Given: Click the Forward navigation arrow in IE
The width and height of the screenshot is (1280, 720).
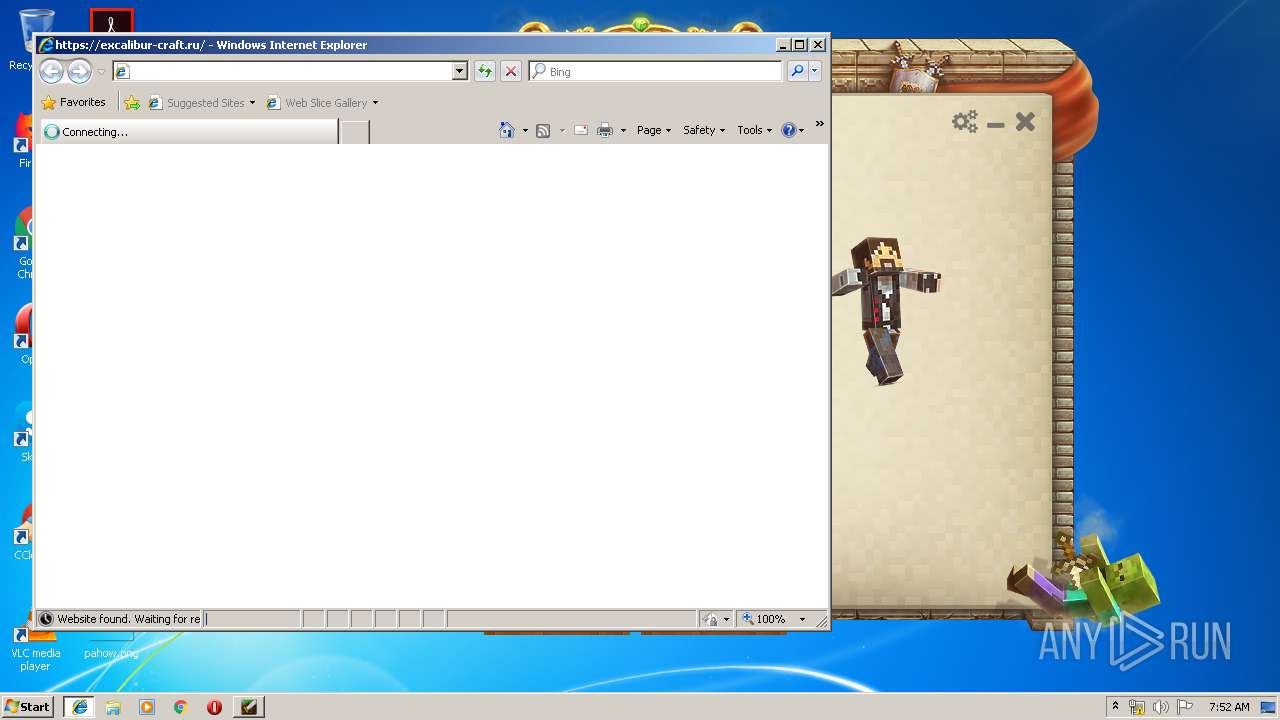Looking at the screenshot, I should click(x=79, y=71).
